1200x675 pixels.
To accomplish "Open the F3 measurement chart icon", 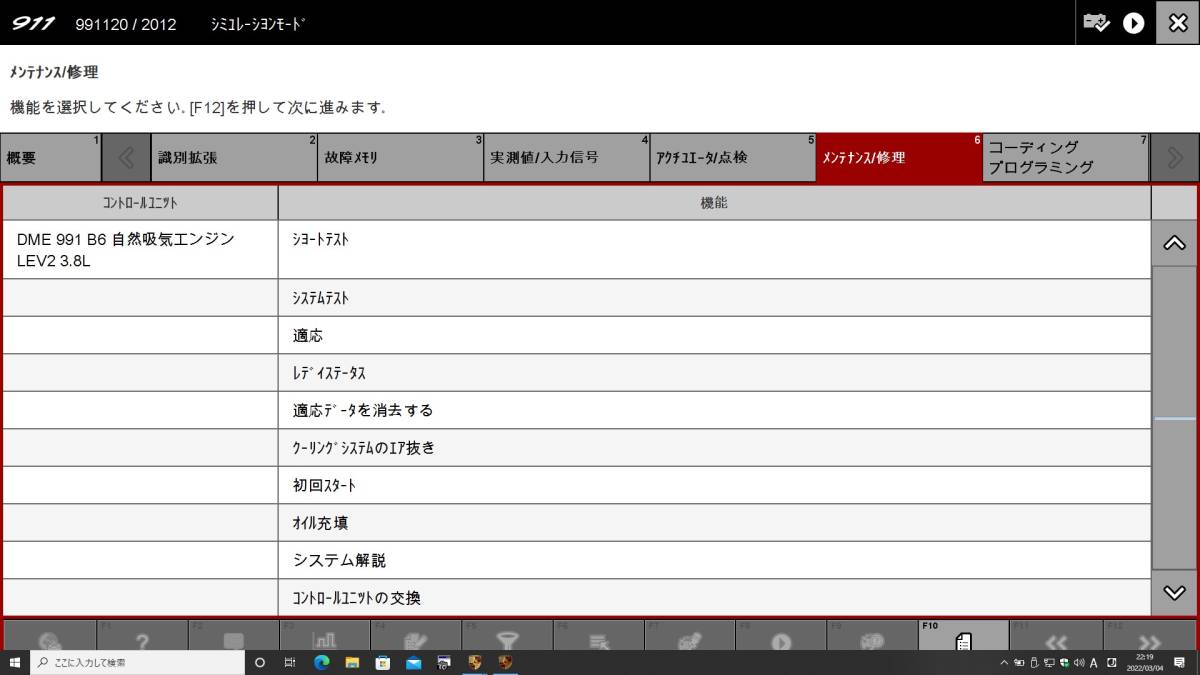I will [x=324, y=638].
